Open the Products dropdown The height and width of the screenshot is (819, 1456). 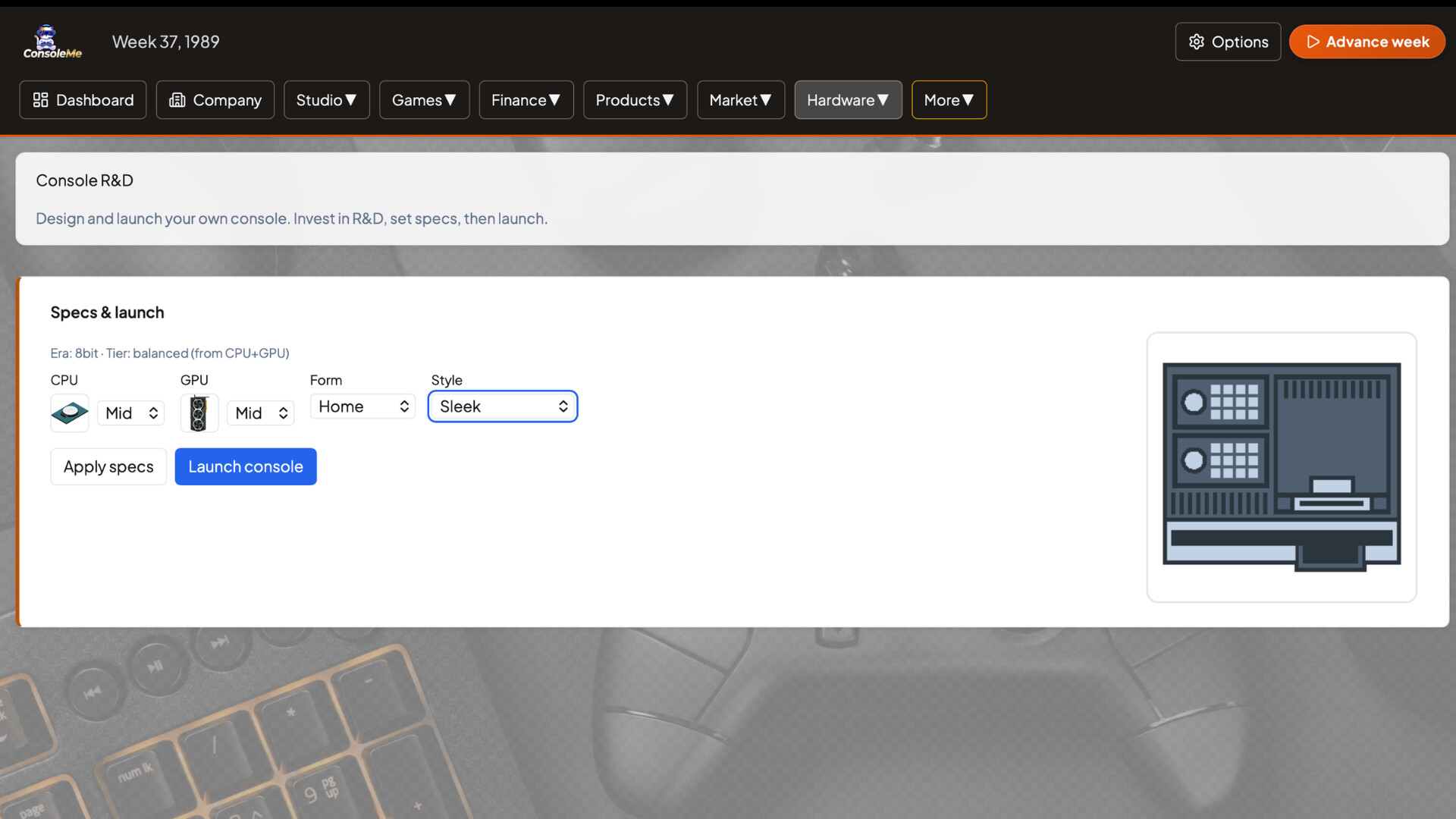click(635, 99)
